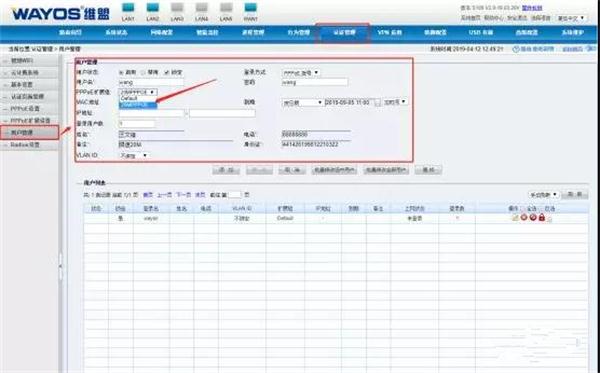
Task: Open the PPPoE login method dropdown
Action: 301,73
